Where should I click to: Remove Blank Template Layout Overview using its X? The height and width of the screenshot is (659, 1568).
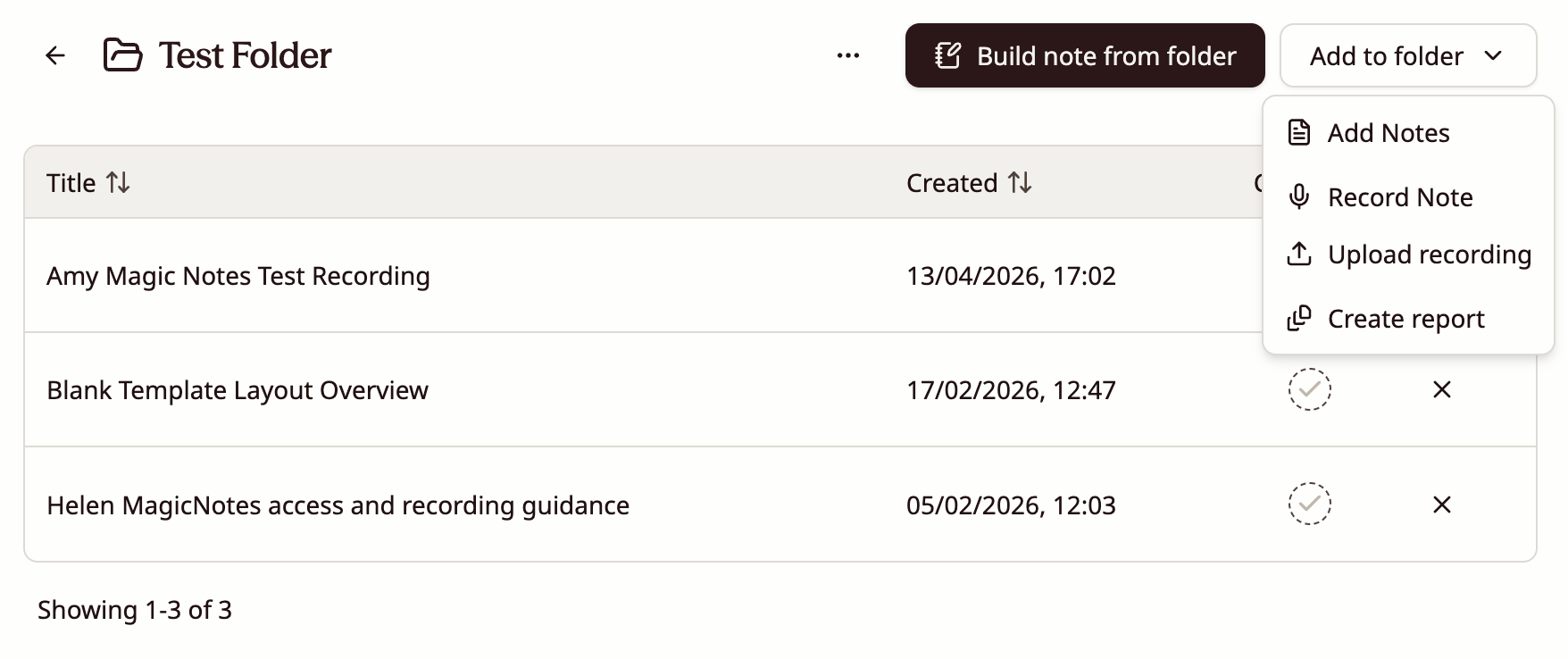pos(1442,389)
